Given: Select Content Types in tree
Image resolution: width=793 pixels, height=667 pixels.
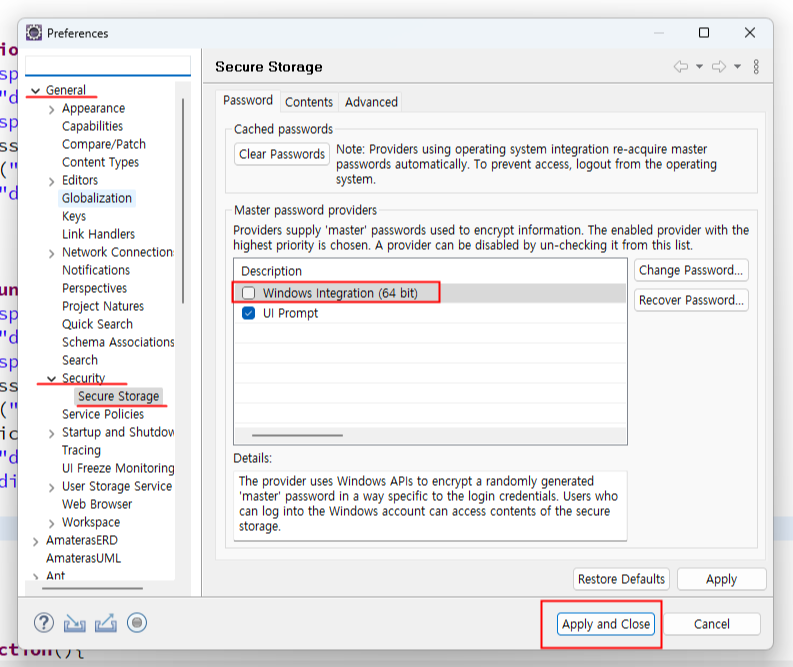Looking at the screenshot, I should point(100,162).
